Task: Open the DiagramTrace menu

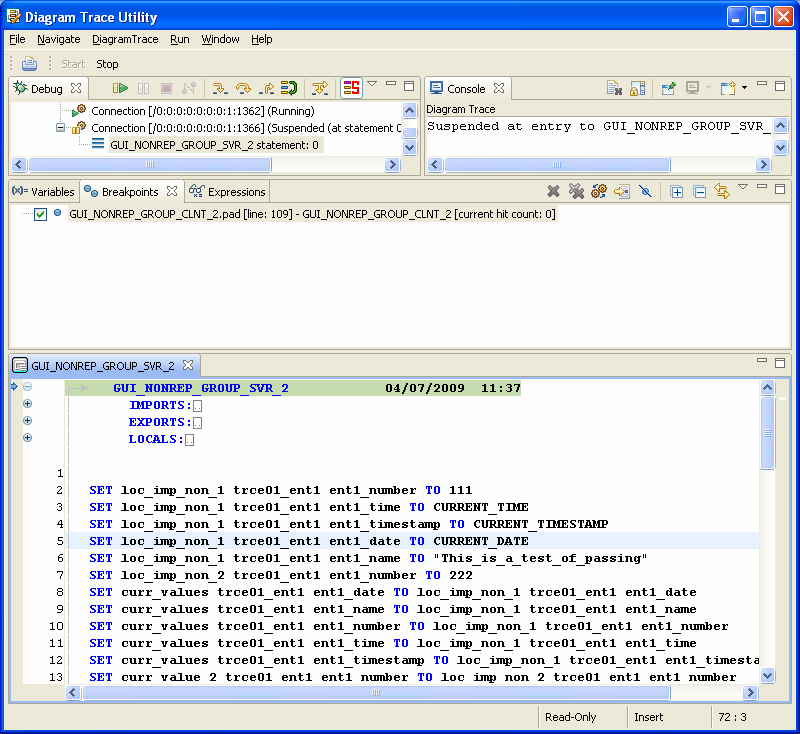Action: 125,39
